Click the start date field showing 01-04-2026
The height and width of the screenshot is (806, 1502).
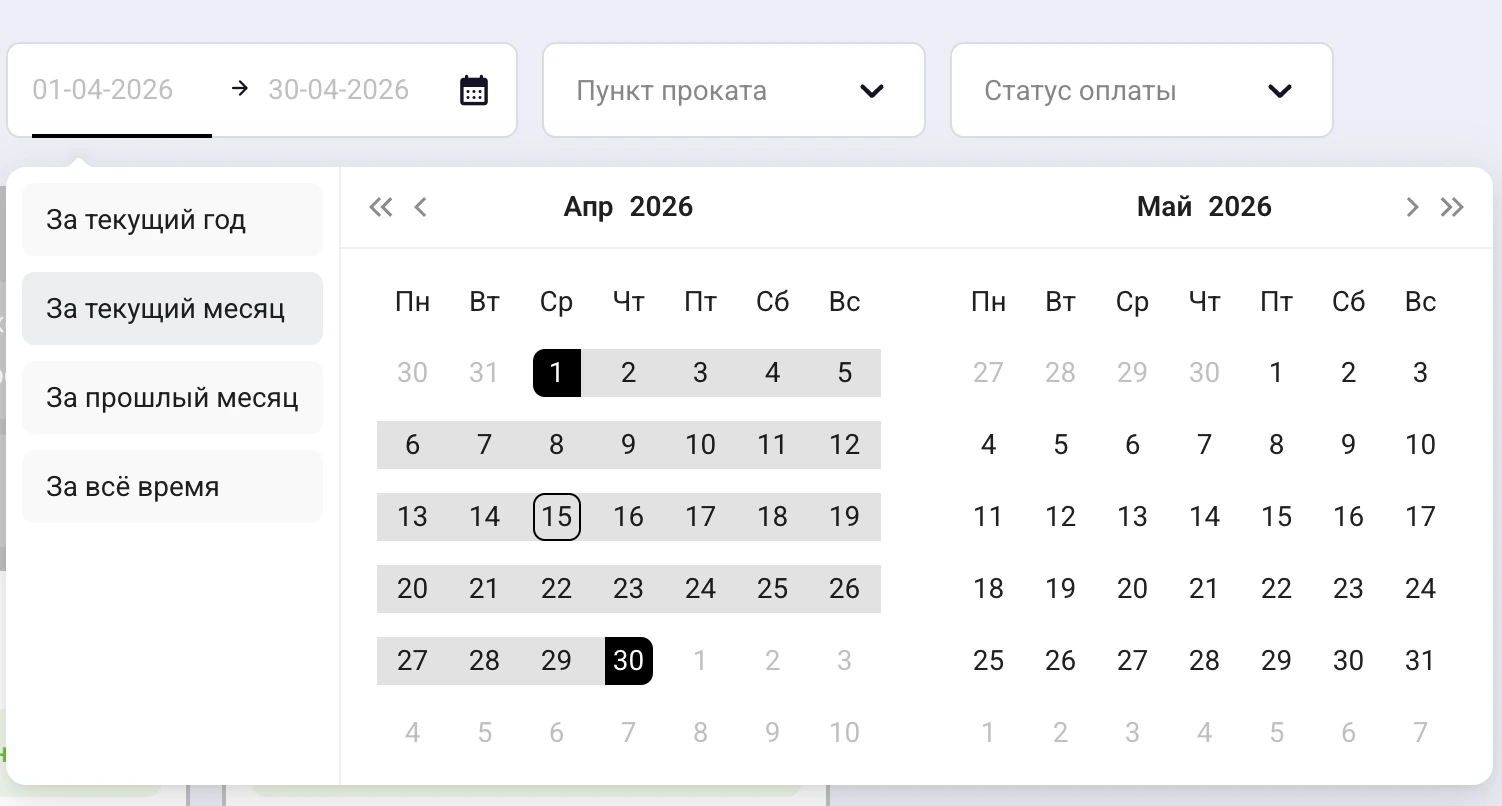click(103, 90)
